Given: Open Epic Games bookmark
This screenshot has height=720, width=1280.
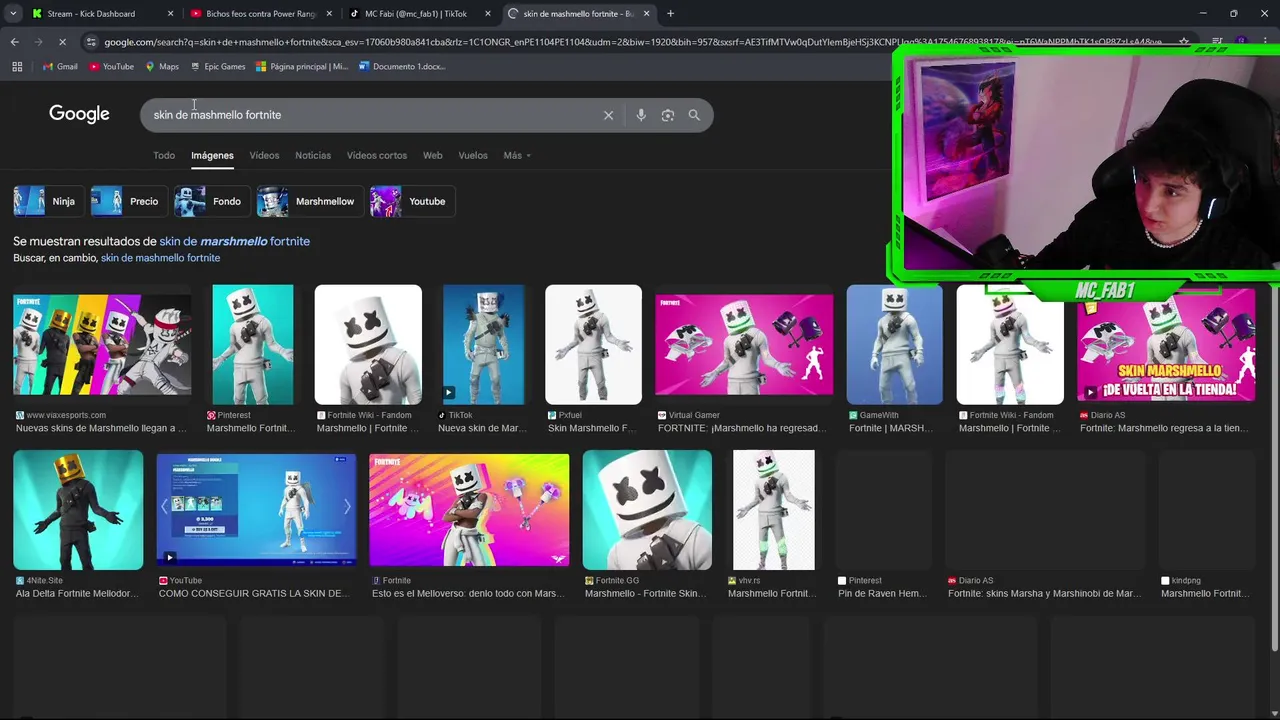Looking at the screenshot, I should [218, 67].
